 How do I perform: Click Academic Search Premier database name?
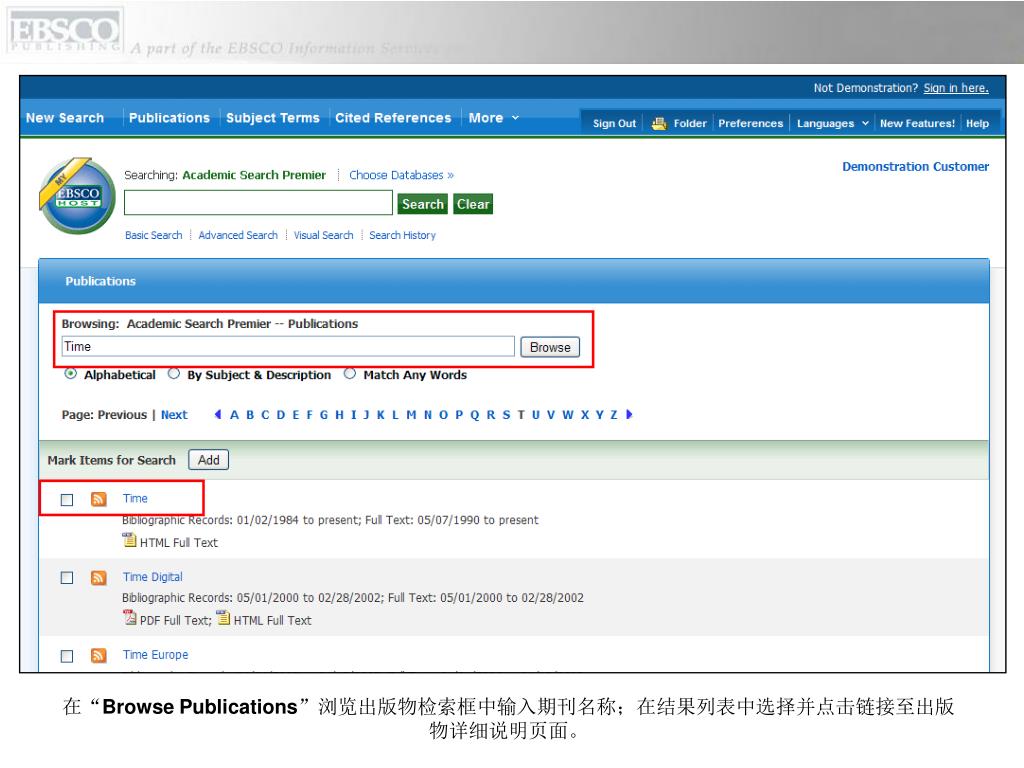click(254, 175)
